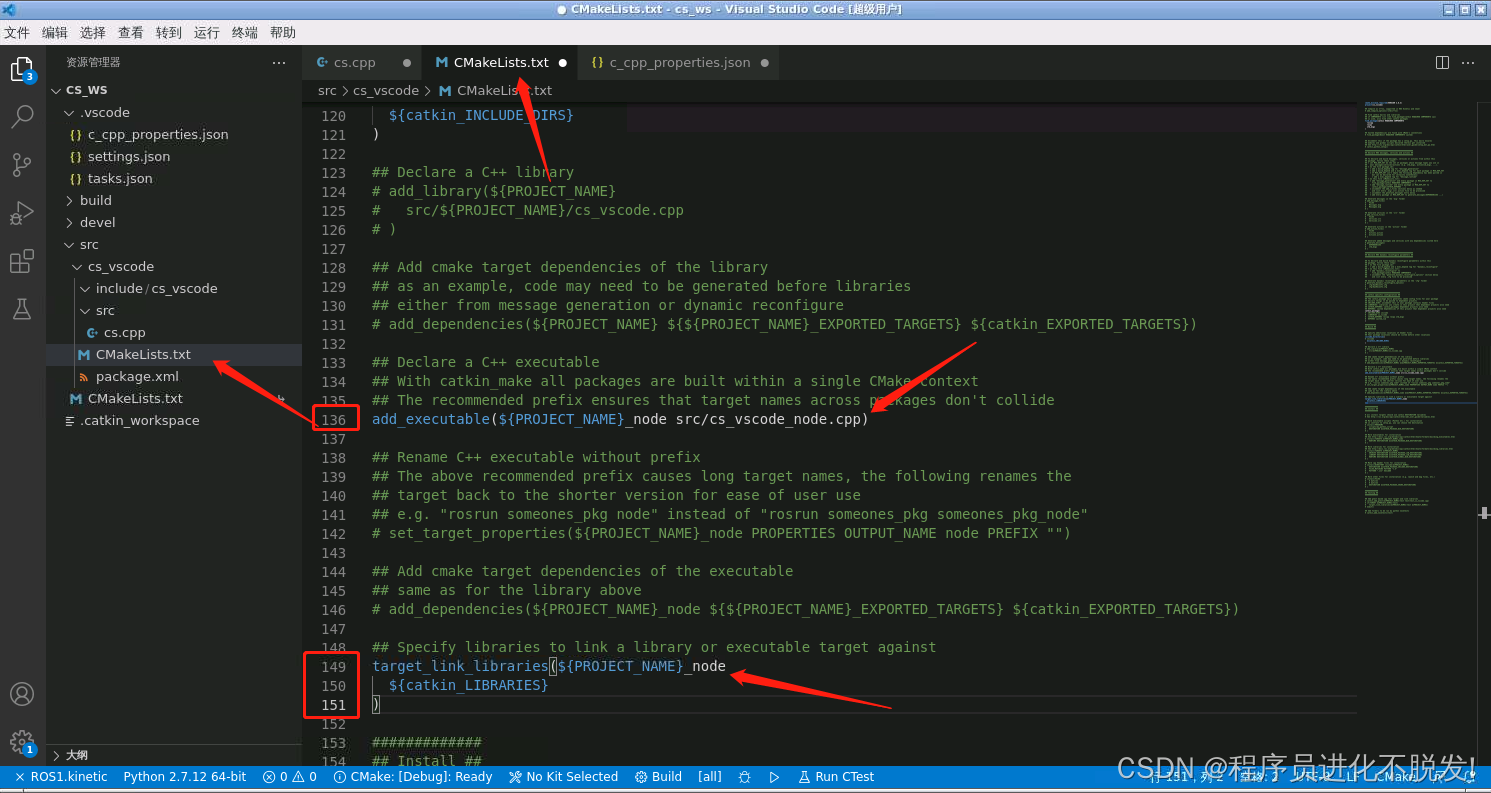Image resolution: width=1491 pixels, height=793 pixels.
Task: Open the 选择 menu
Action: click(93, 33)
